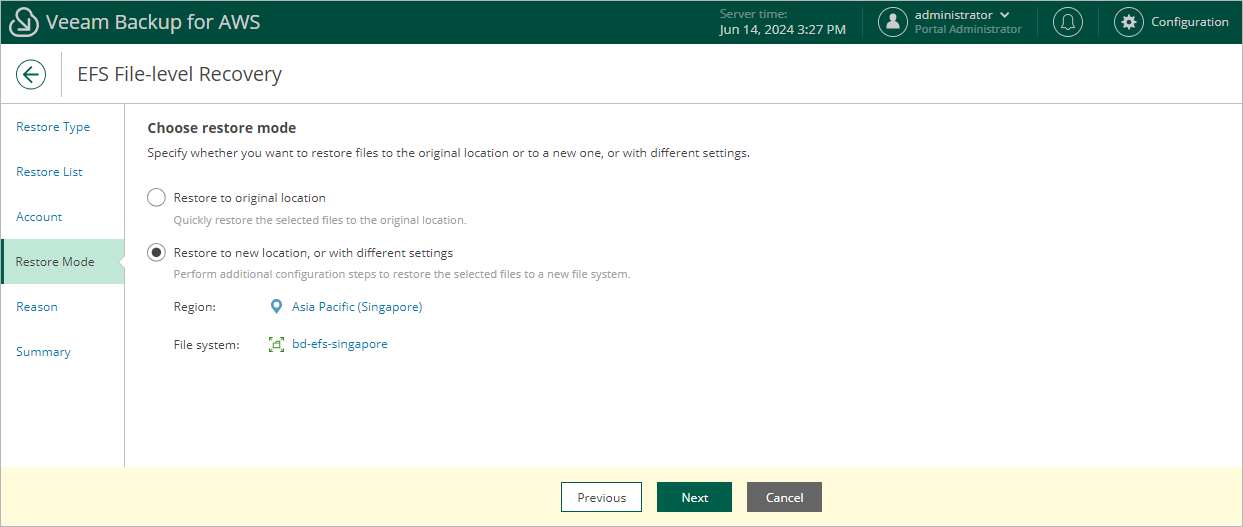Click the Region: field label
The height and width of the screenshot is (527, 1243).
(194, 307)
